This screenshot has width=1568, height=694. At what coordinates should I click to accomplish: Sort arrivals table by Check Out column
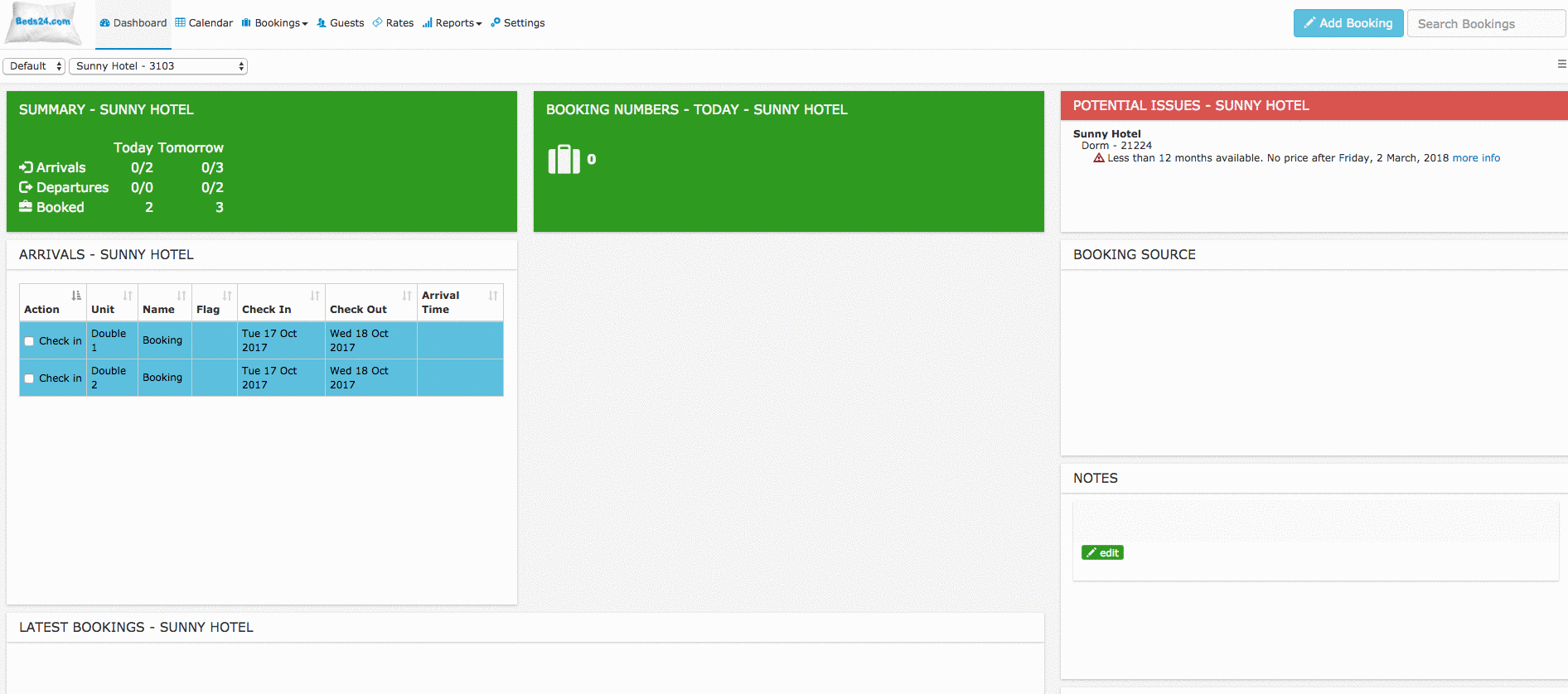(x=371, y=302)
